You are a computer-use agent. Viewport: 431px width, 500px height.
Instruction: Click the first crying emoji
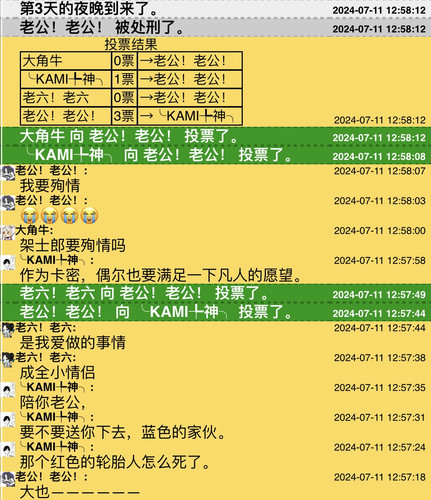(29, 215)
